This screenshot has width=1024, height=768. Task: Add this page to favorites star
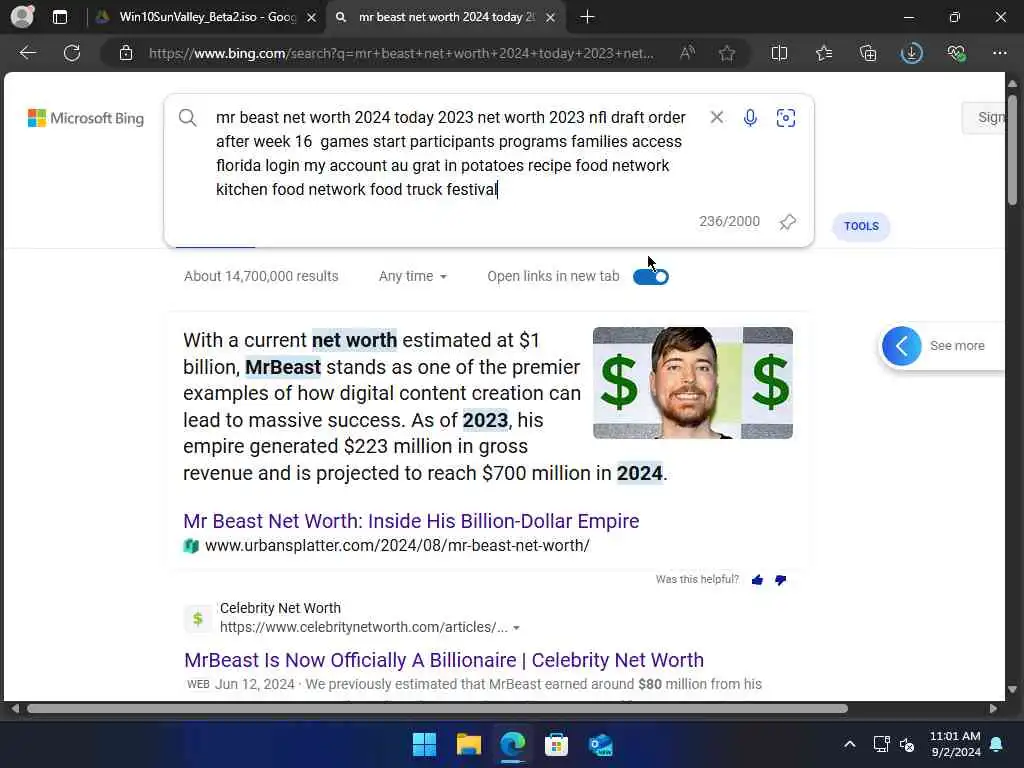pos(727,53)
